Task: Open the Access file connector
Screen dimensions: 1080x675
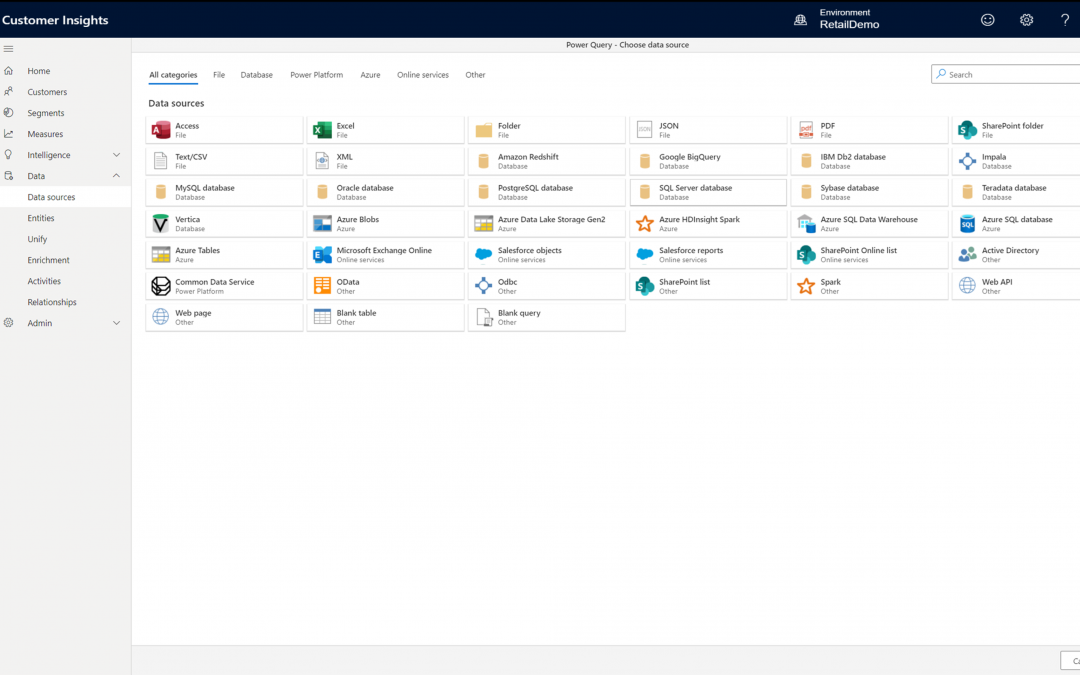Action: pos(223,129)
